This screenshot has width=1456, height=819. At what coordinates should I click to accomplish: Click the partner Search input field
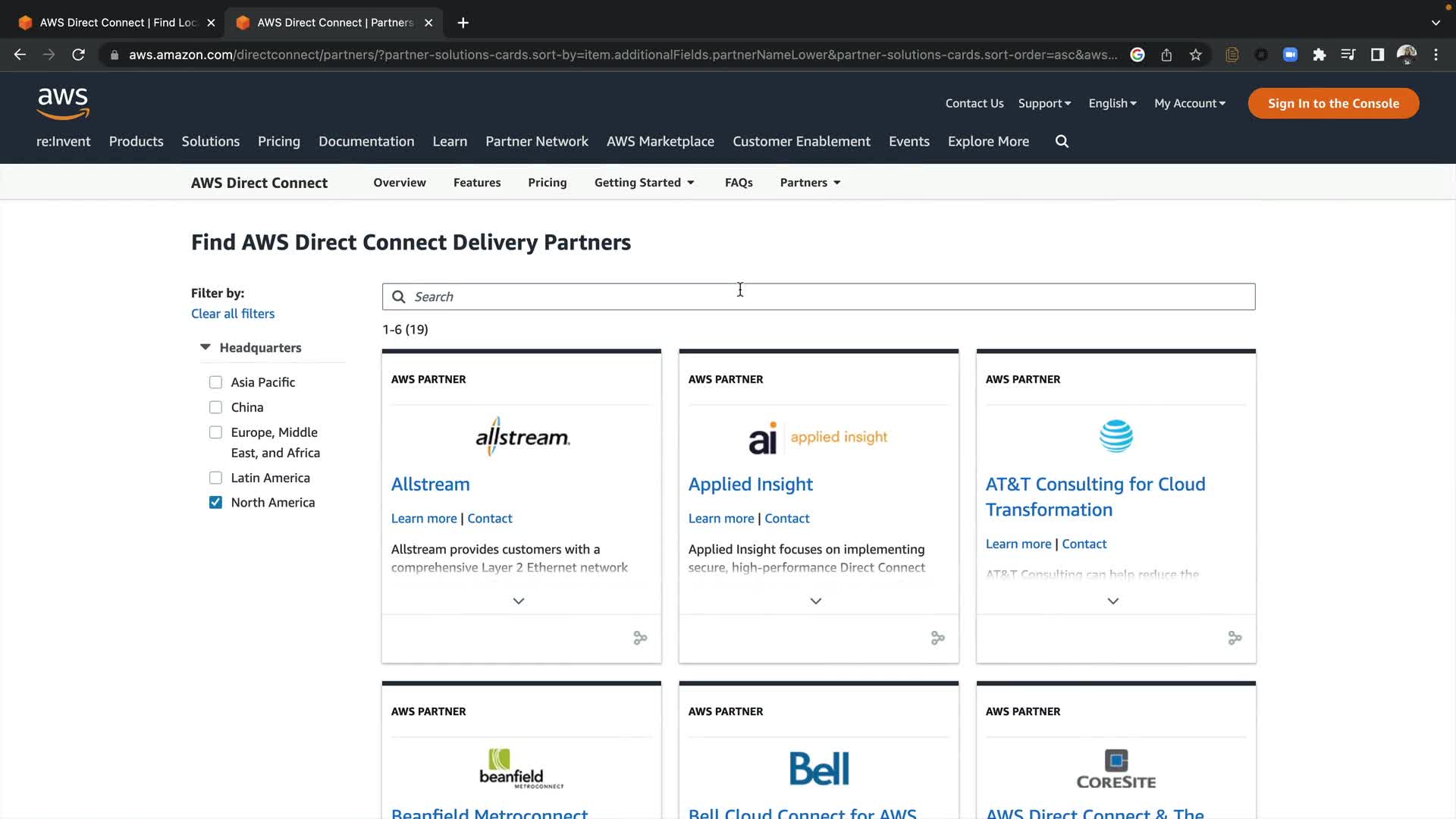[x=819, y=297]
